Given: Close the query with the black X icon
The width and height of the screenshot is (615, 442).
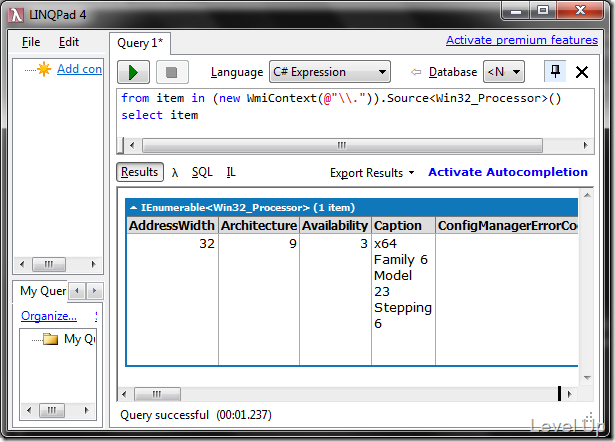Looking at the screenshot, I should click(x=582, y=72).
